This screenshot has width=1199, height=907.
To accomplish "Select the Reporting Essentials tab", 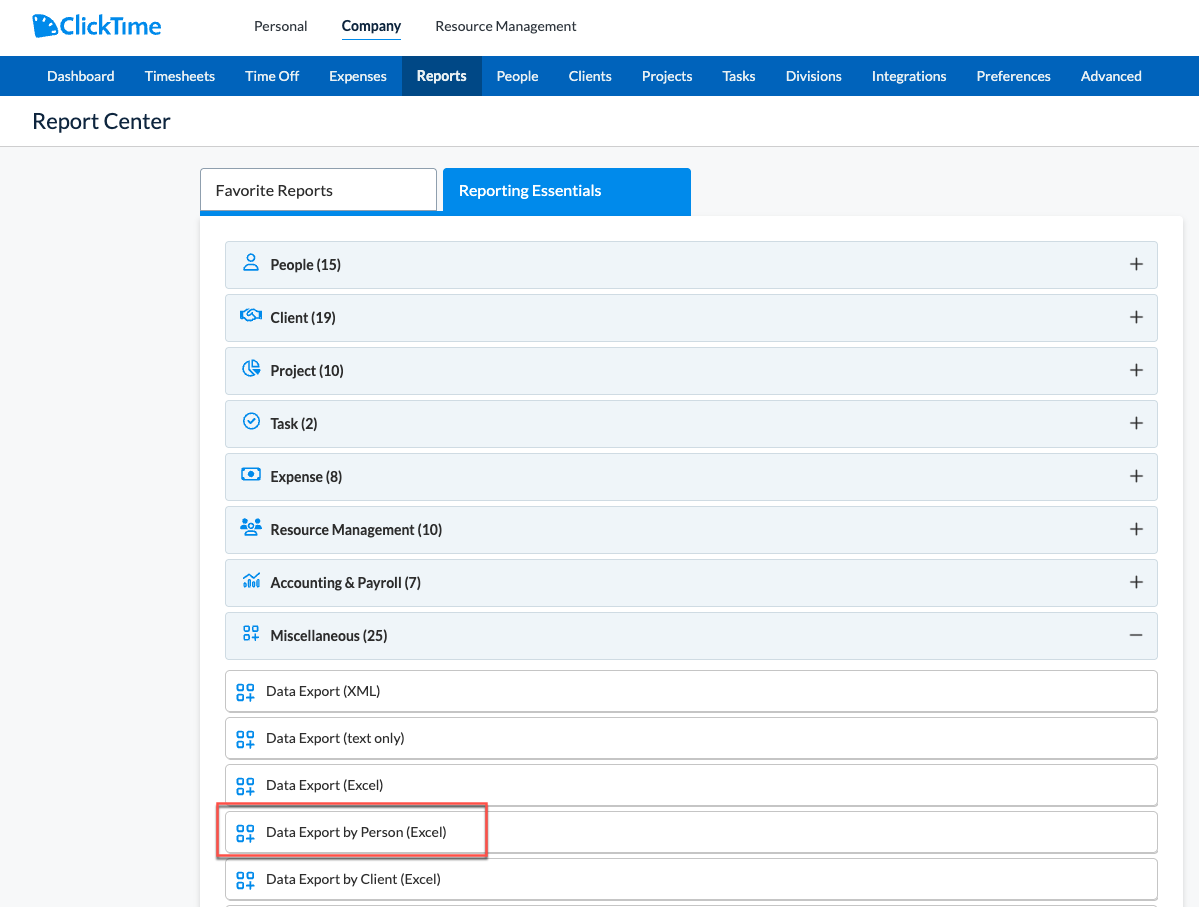I will coord(567,191).
